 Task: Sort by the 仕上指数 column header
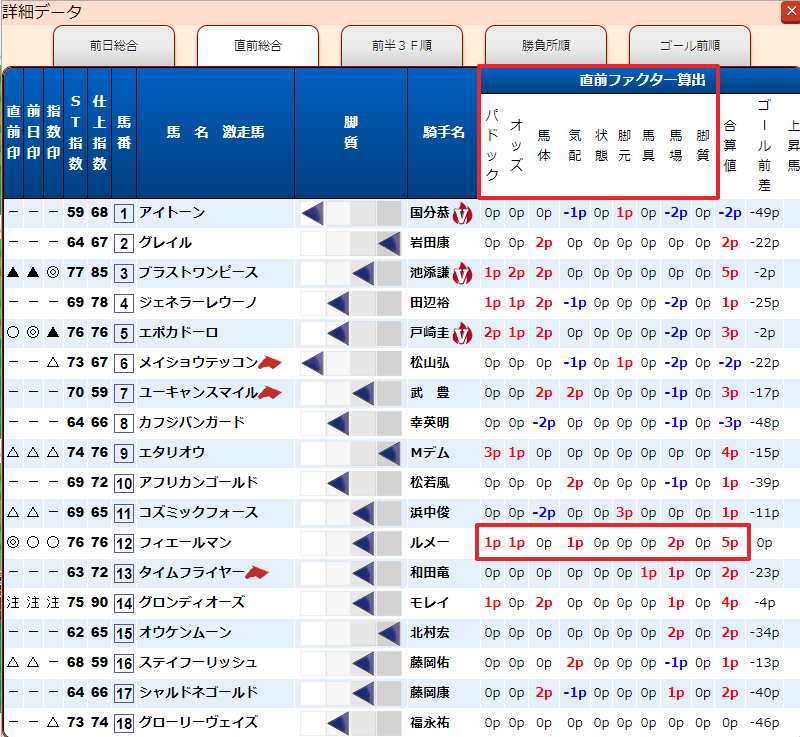(99, 133)
